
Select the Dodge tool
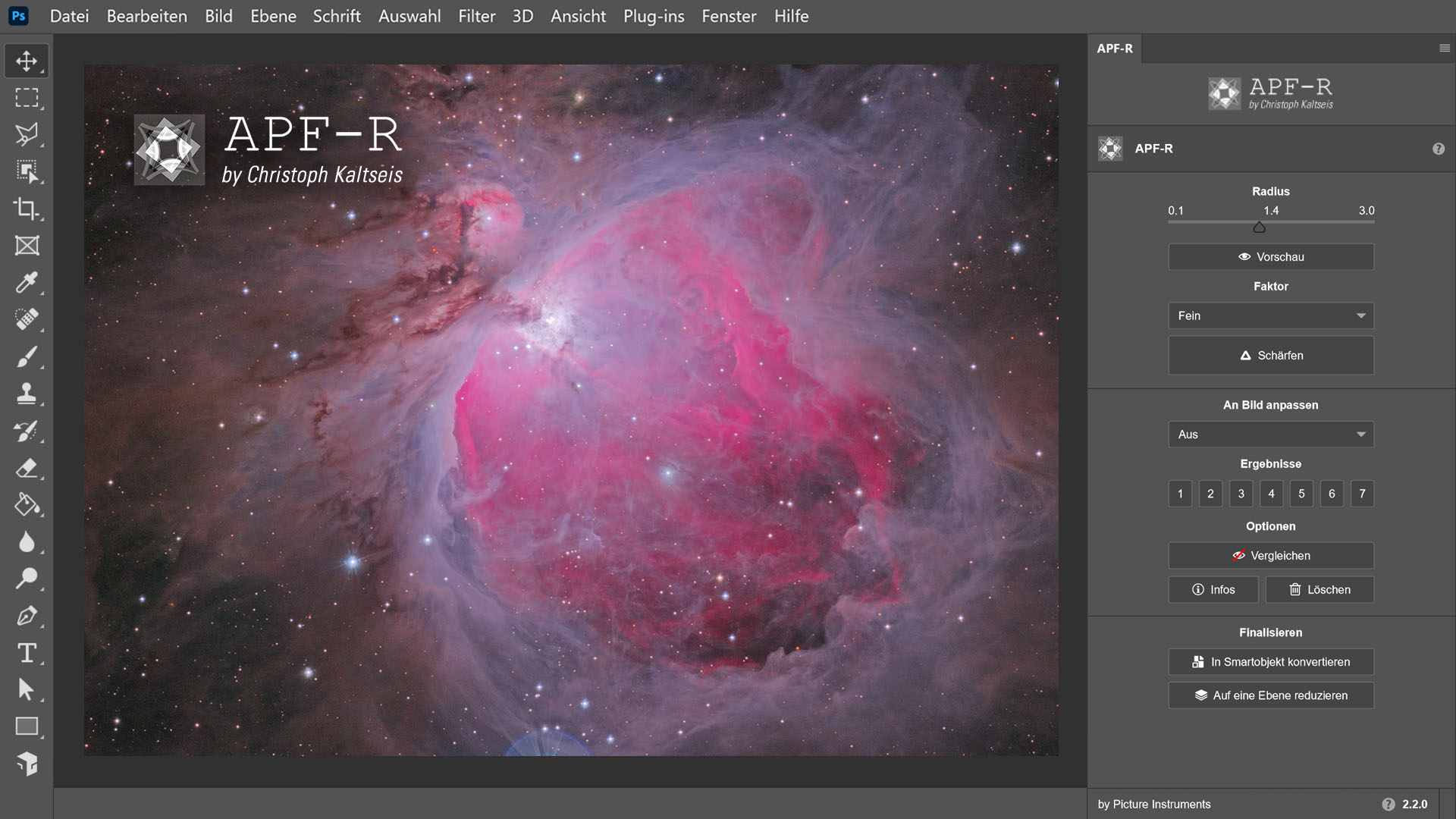27,579
